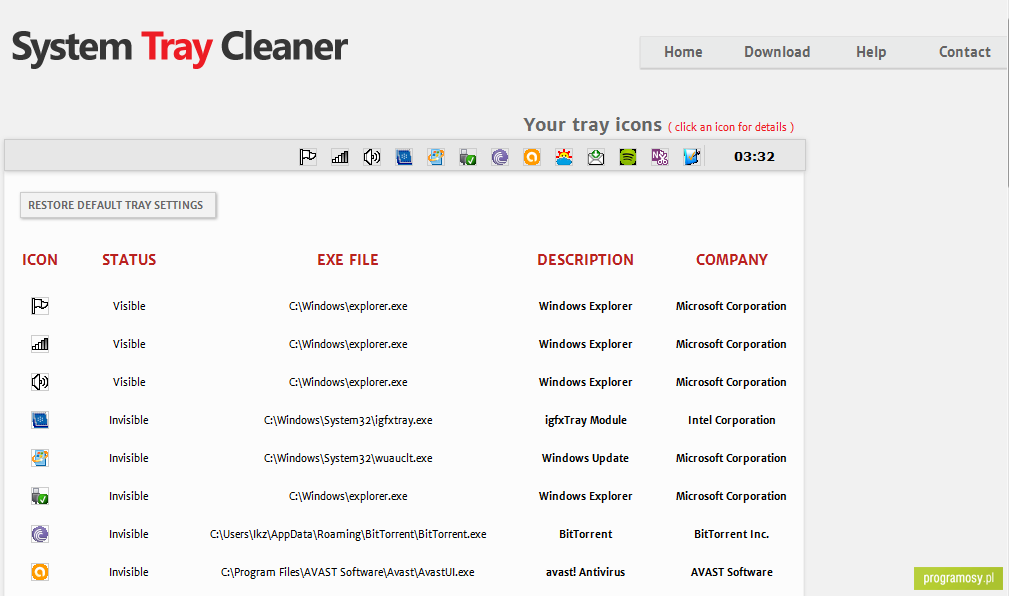Image resolution: width=1009 pixels, height=596 pixels.
Task: Select the green Spotify icon in the tray bar
Action: 627,156
